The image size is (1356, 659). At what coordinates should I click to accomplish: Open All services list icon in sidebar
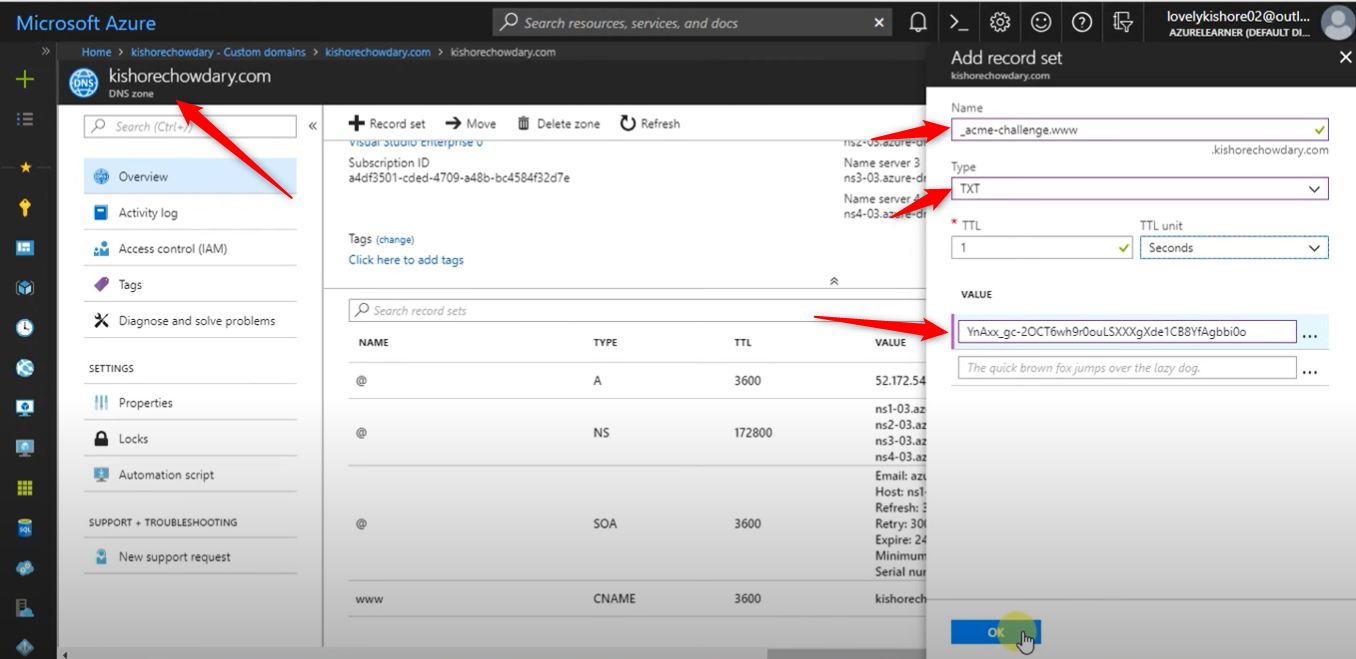(x=25, y=119)
